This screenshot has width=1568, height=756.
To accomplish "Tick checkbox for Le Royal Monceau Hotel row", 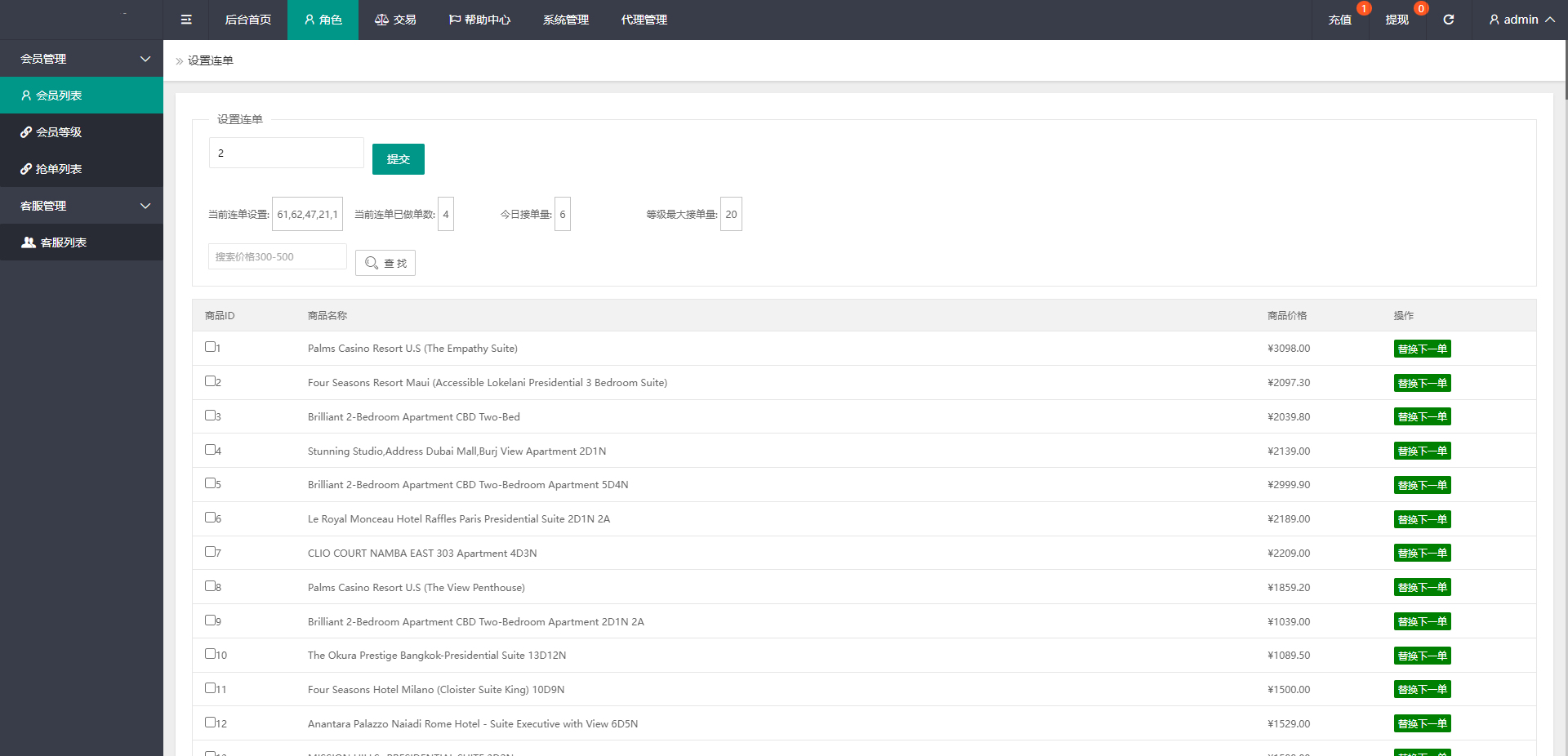I will click(x=210, y=518).
